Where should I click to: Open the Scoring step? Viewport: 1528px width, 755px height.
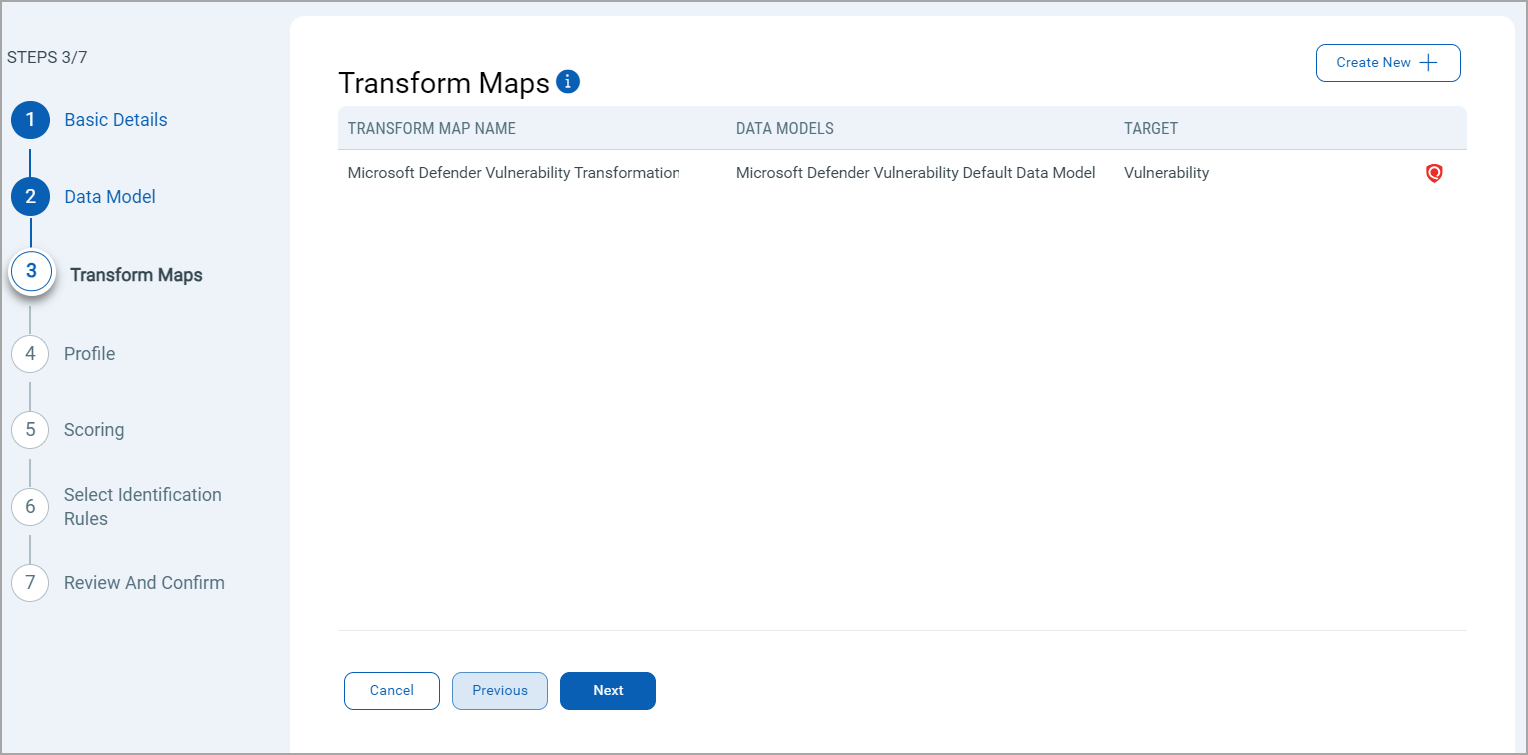(94, 430)
